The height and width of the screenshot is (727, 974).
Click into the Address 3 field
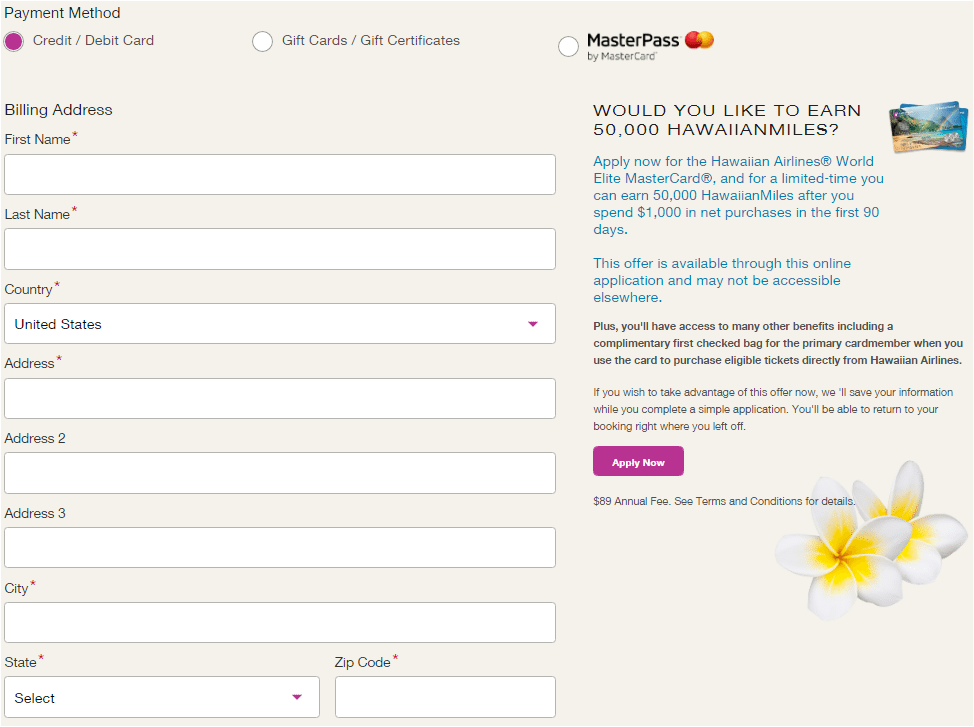point(280,547)
